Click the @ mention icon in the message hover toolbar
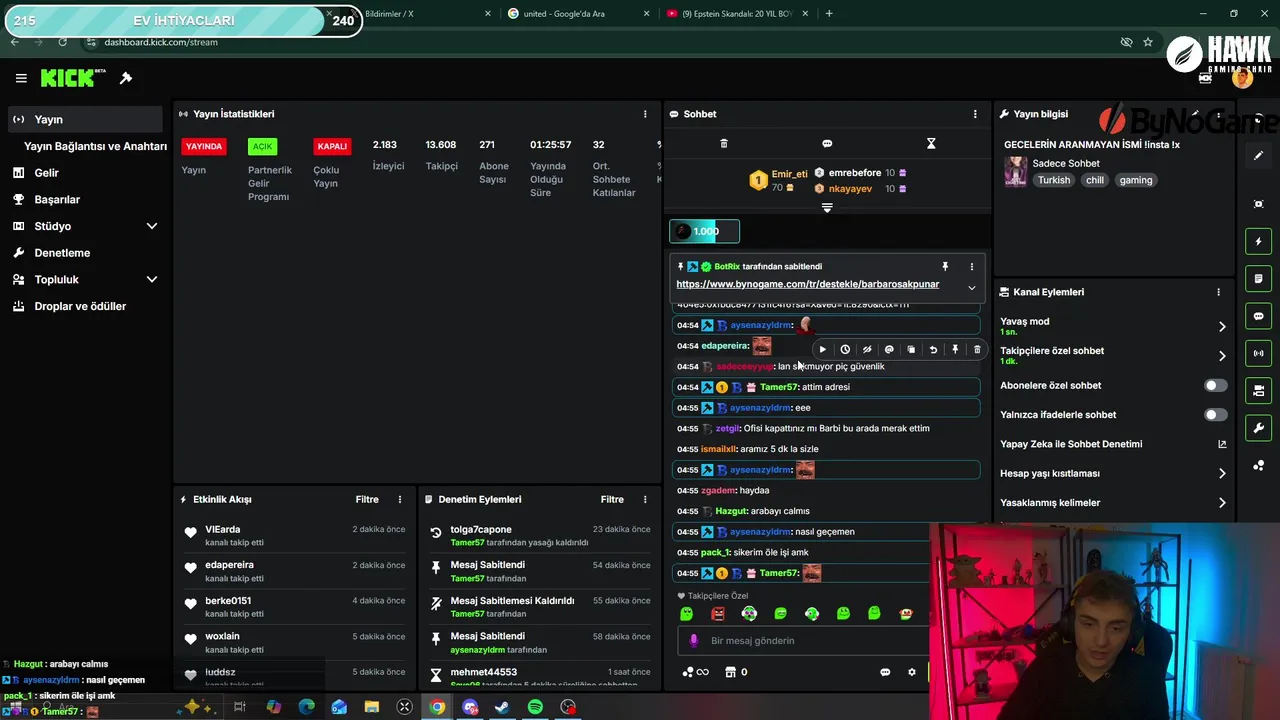The image size is (1280, 720). pyautogui.click(x=889, y=350)
